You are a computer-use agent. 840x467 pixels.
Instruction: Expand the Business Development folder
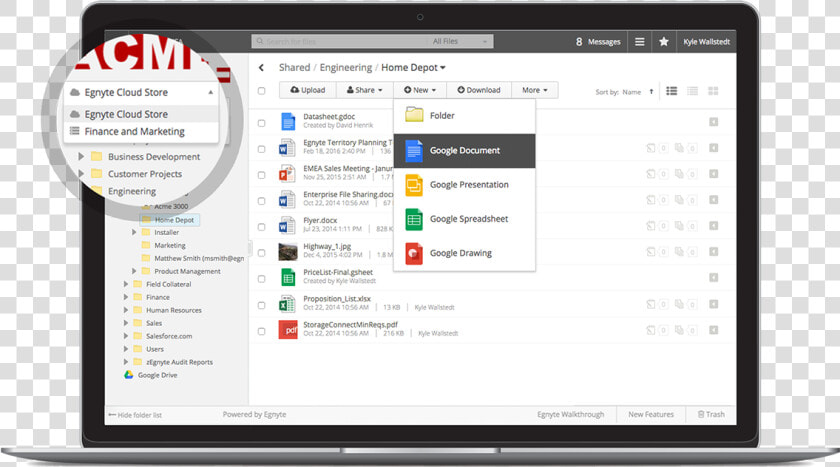coord(81,156)
